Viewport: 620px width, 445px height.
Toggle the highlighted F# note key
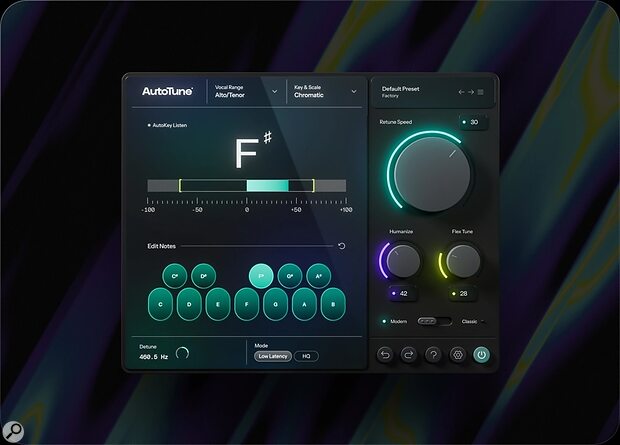[x=261, y=276]
